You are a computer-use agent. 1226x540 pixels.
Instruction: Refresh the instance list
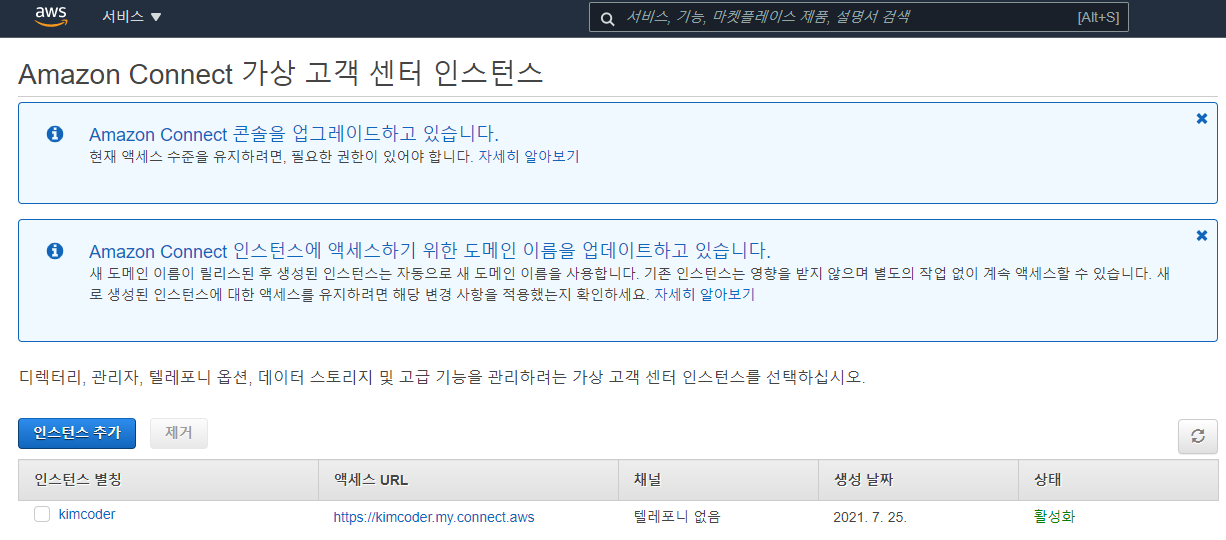(1198, 436)
